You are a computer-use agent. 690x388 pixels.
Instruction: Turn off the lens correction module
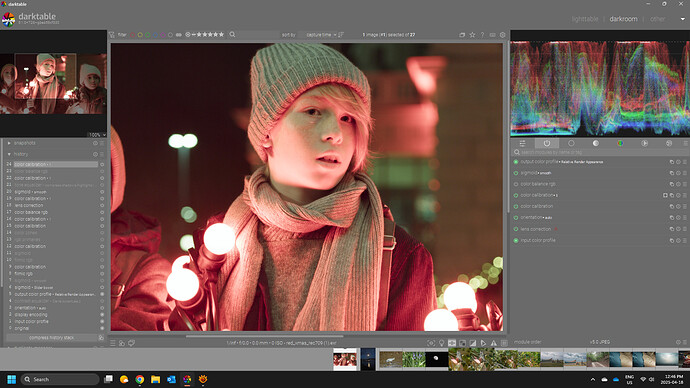click(516, 229)
